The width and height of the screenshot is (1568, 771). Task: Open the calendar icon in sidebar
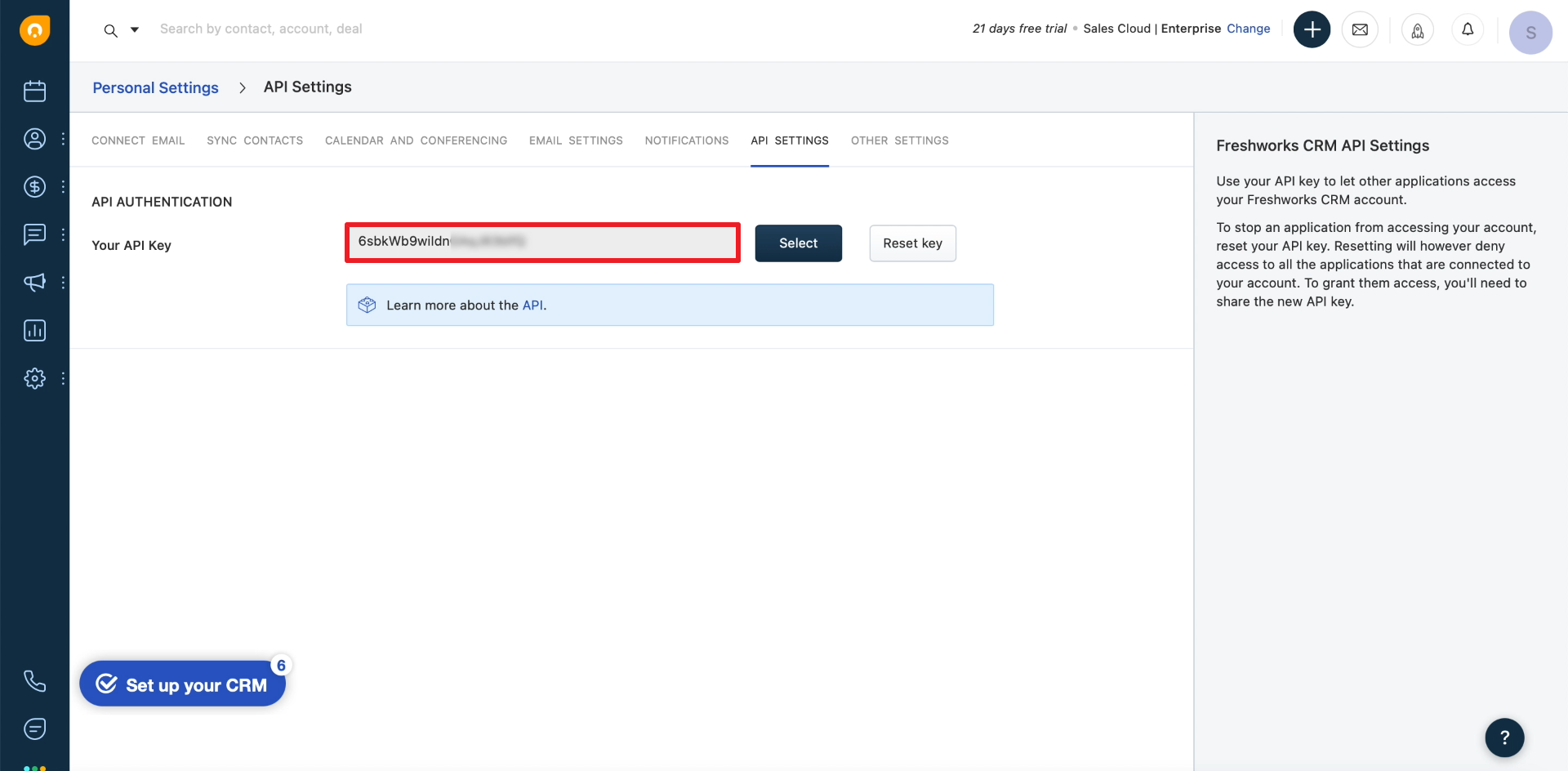(x=34, y=91)
